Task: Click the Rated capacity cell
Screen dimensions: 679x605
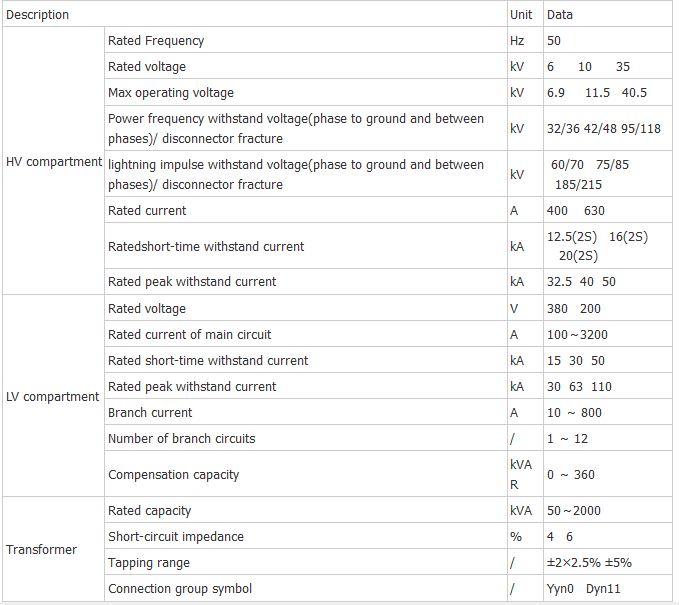Action: pyautogui.click(x=150, y=511)
